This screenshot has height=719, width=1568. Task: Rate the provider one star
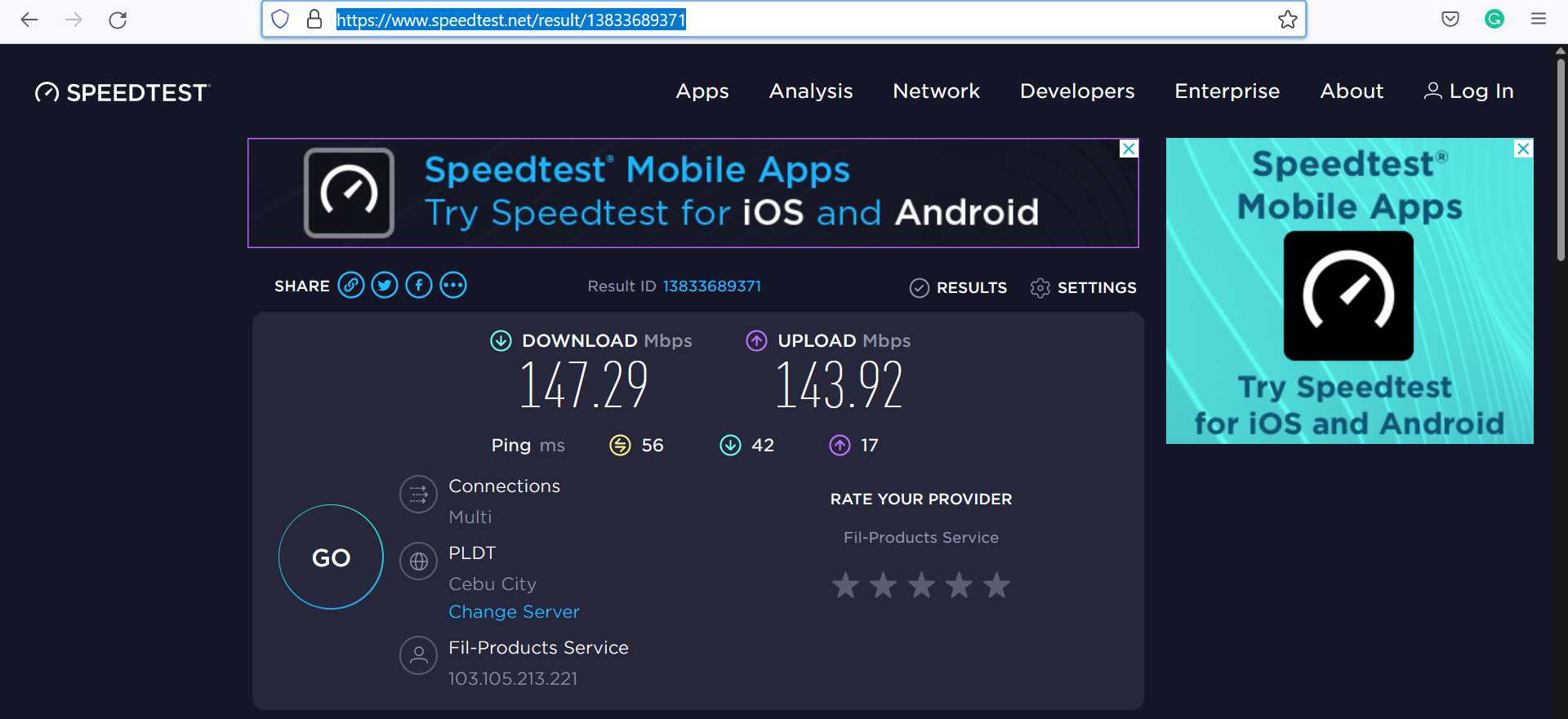tap(846, 585)
